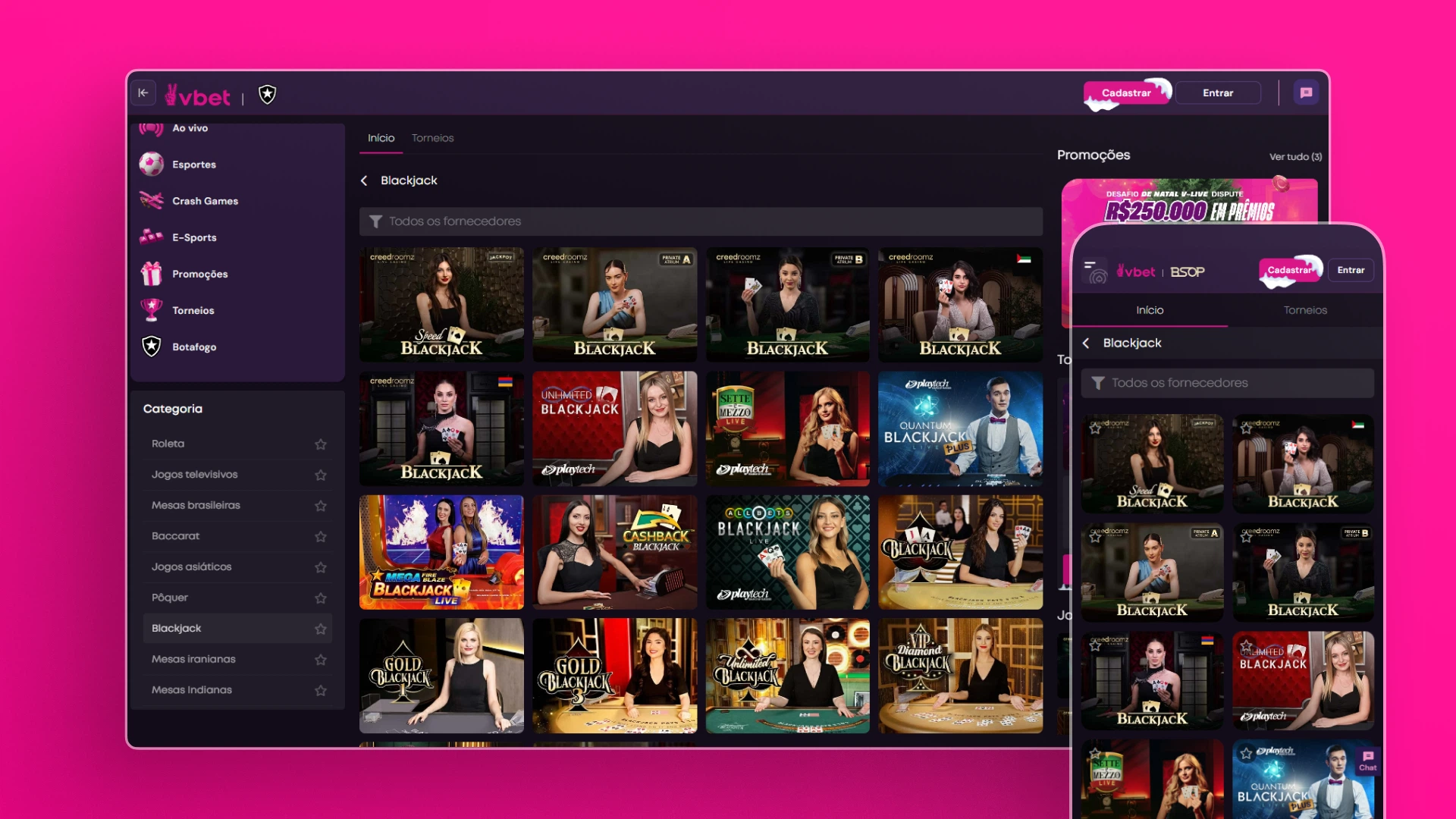This screenshot has width=1456, height=819.
Task: Click the gift icon for Promoções
Action: click(152, 273)
